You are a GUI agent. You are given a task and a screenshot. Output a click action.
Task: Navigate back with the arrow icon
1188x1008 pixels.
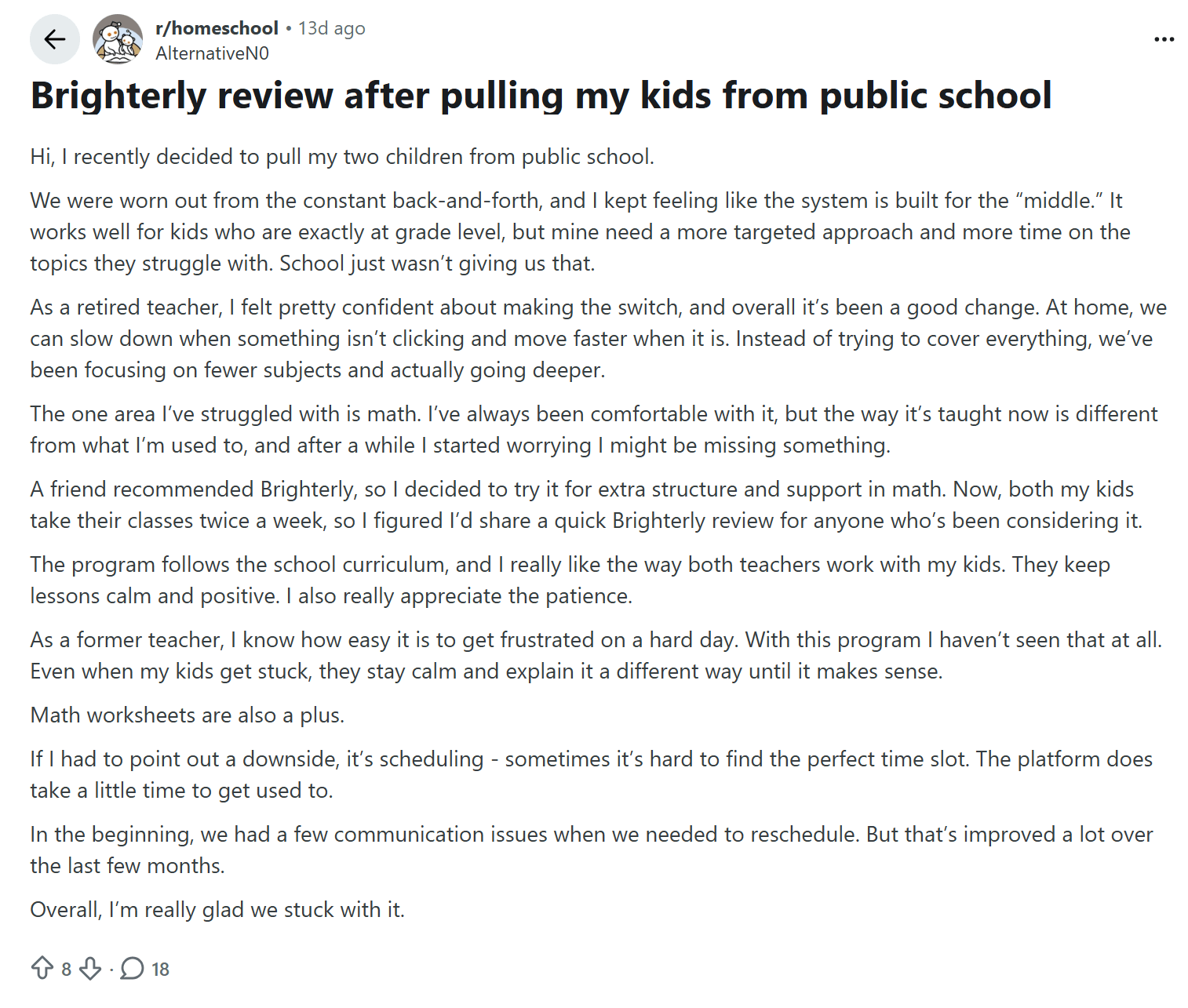point(54,38)
